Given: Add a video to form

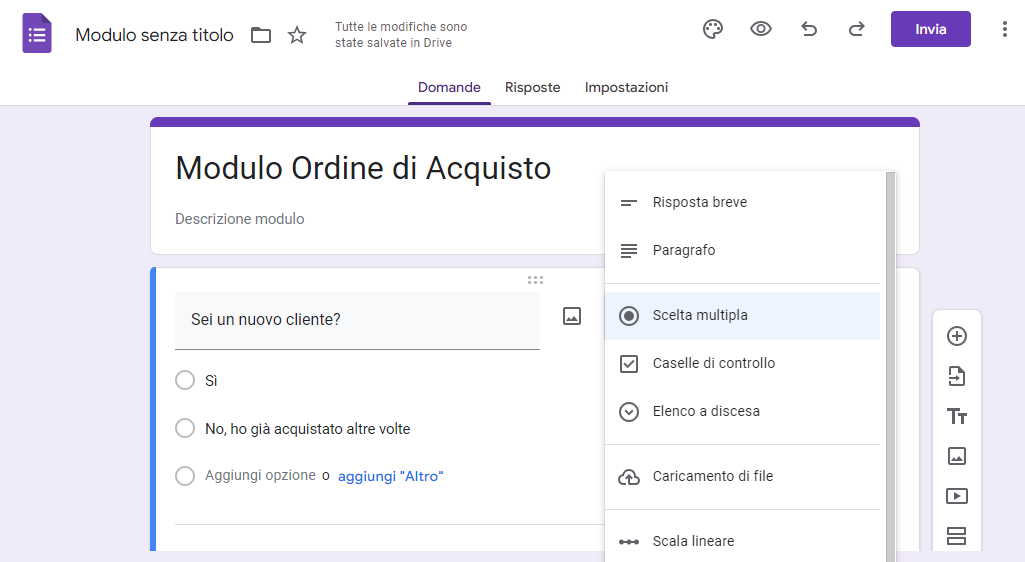Looking at the screenshot, I should coord(957,496).
